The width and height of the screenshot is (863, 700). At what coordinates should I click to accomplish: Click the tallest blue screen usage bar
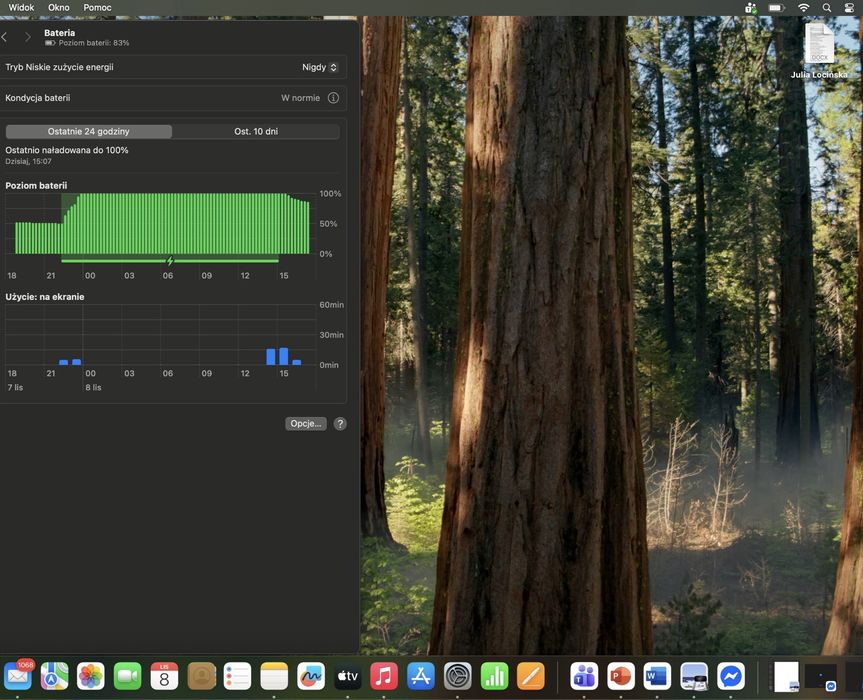[x=283, y=356]
